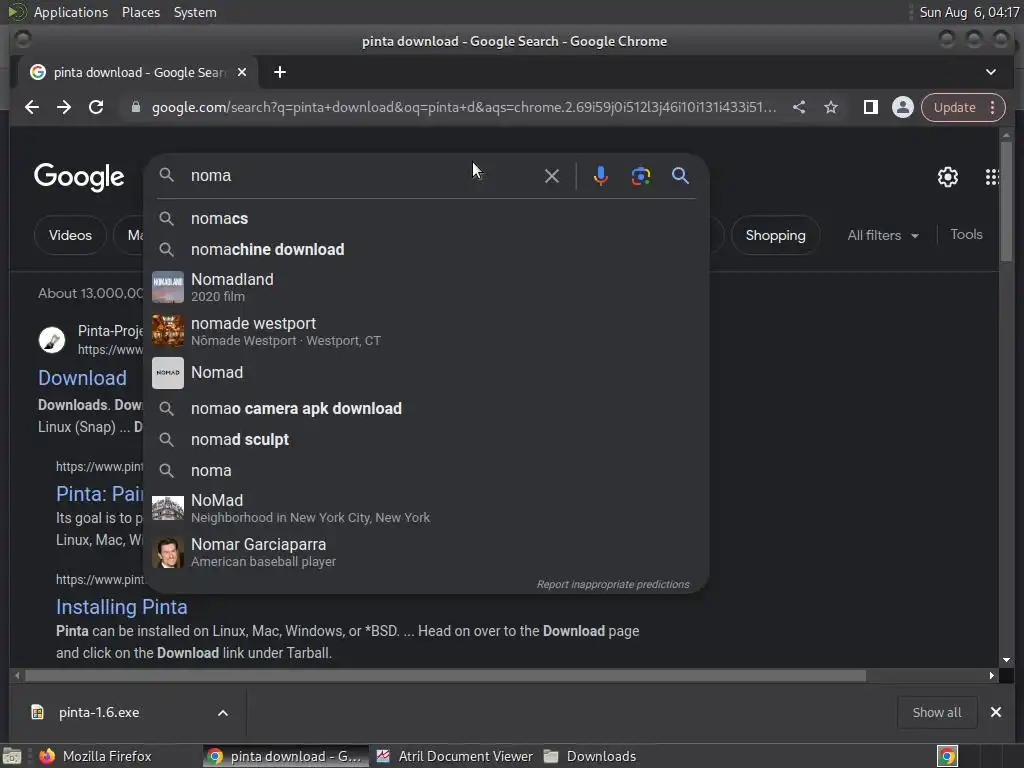Viewport: 1024px width, 768px height.
Task: Pick the nomachine download suggestion
Action: 426,249
